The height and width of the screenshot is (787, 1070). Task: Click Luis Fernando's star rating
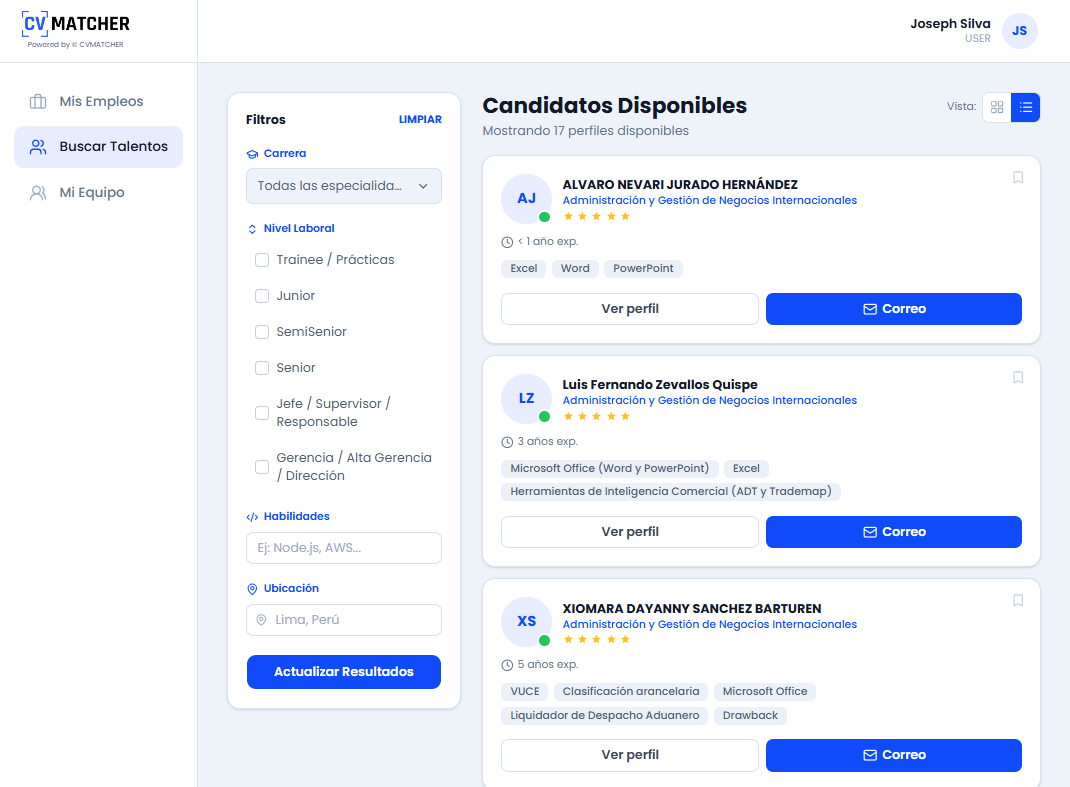pyautogui.click(x=596, y=416)
